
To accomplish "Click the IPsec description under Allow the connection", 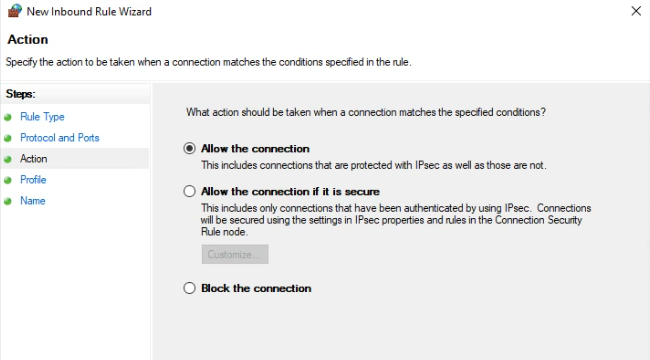I will click(374, 165).
